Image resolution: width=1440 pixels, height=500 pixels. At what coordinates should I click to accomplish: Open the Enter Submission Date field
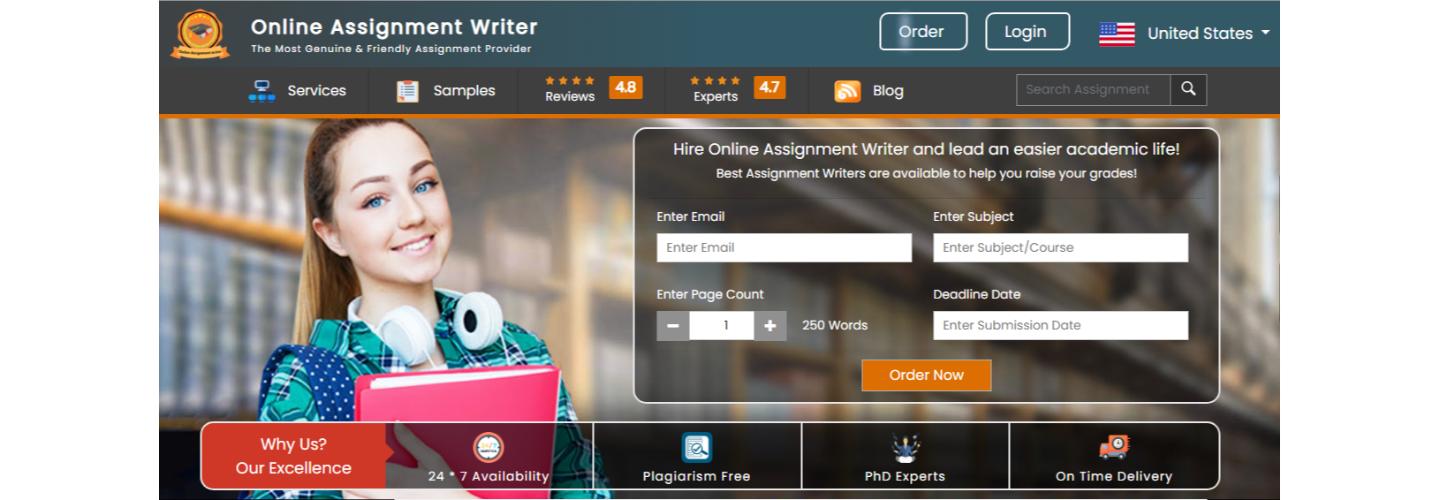pos(1060,326)
